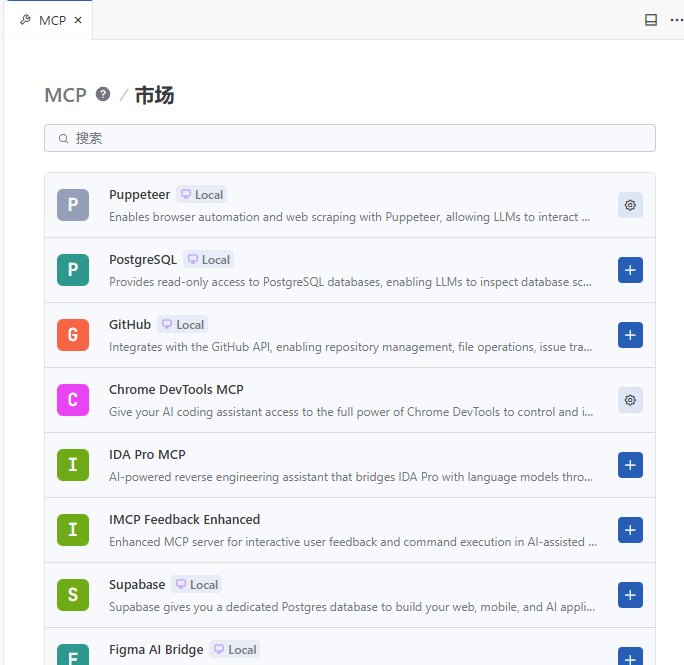The image size is (684, 665).
Task: Click the Puppeteer avatar icon
Action: (x=73, y=205)
